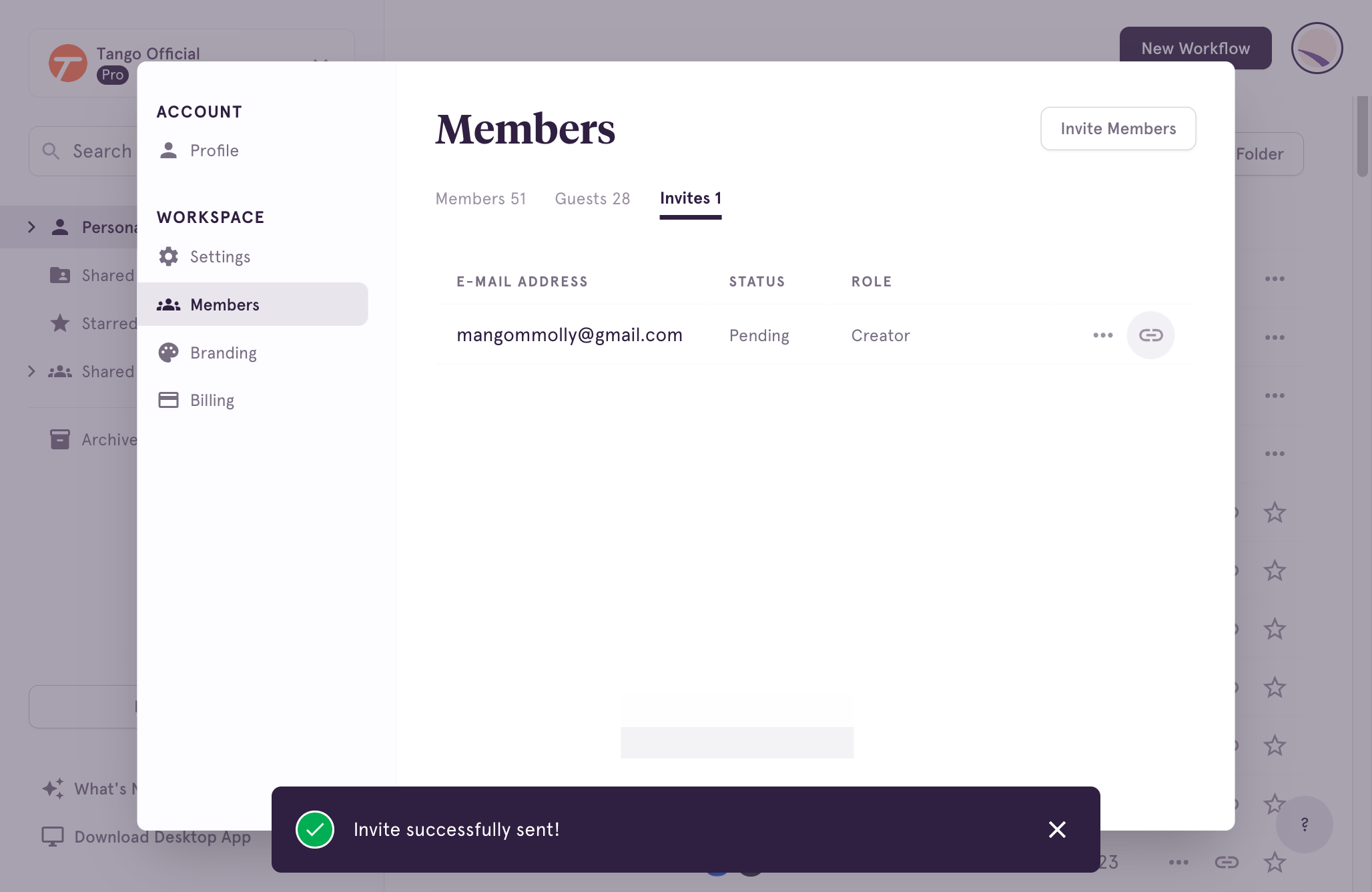Open workspace Settings section
The width and height of the screenshot is (1372, 892).
(x=220, y=257)
